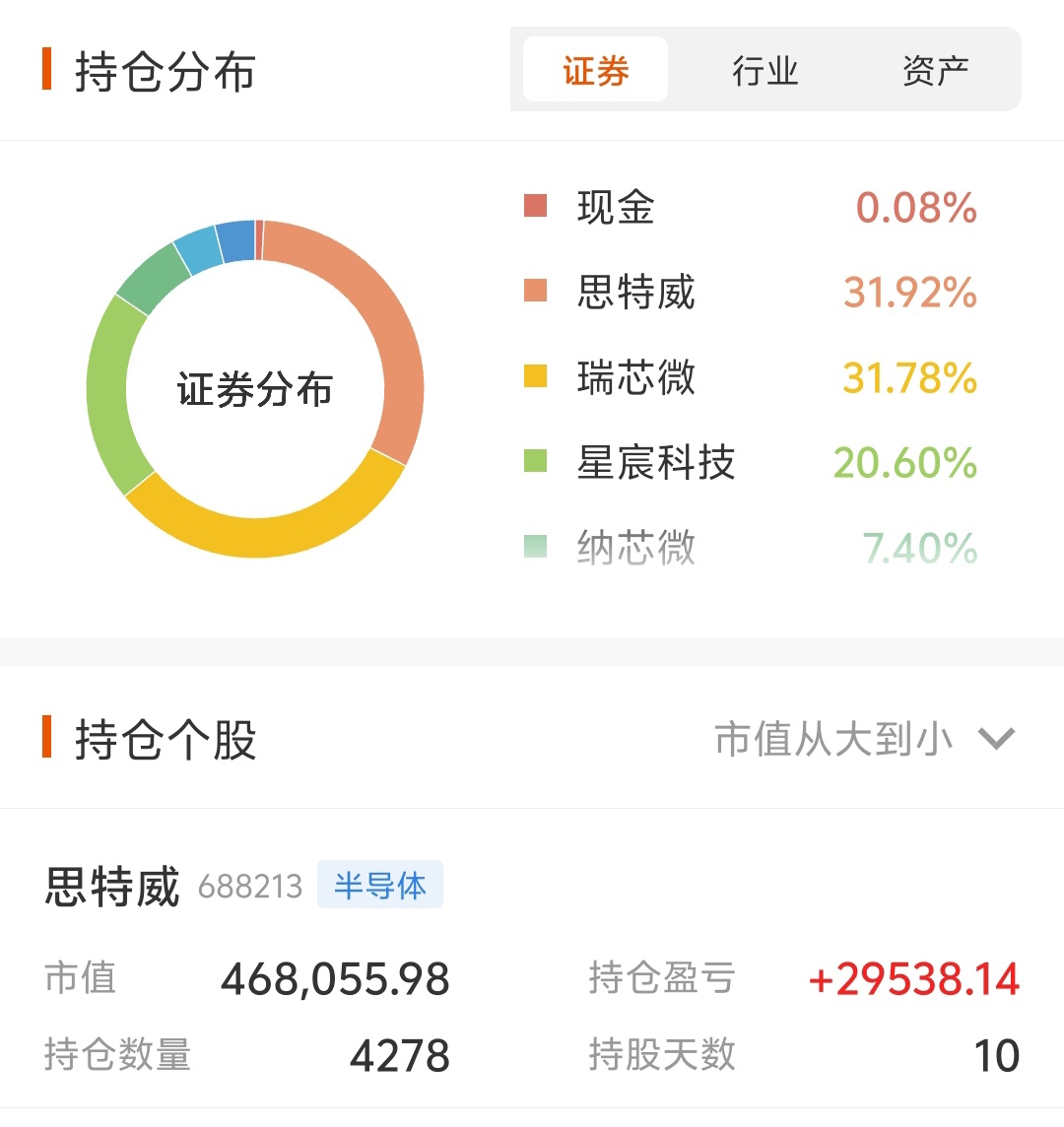
Task: Click the 持仓数量 label
Action: click(x=118, y=1055)
